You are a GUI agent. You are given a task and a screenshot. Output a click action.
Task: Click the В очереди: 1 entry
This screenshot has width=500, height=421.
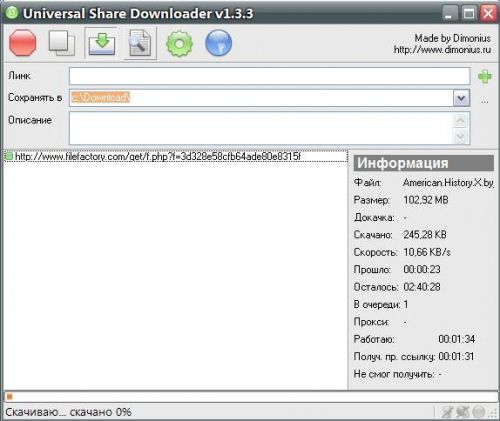(x=381, y=305)
